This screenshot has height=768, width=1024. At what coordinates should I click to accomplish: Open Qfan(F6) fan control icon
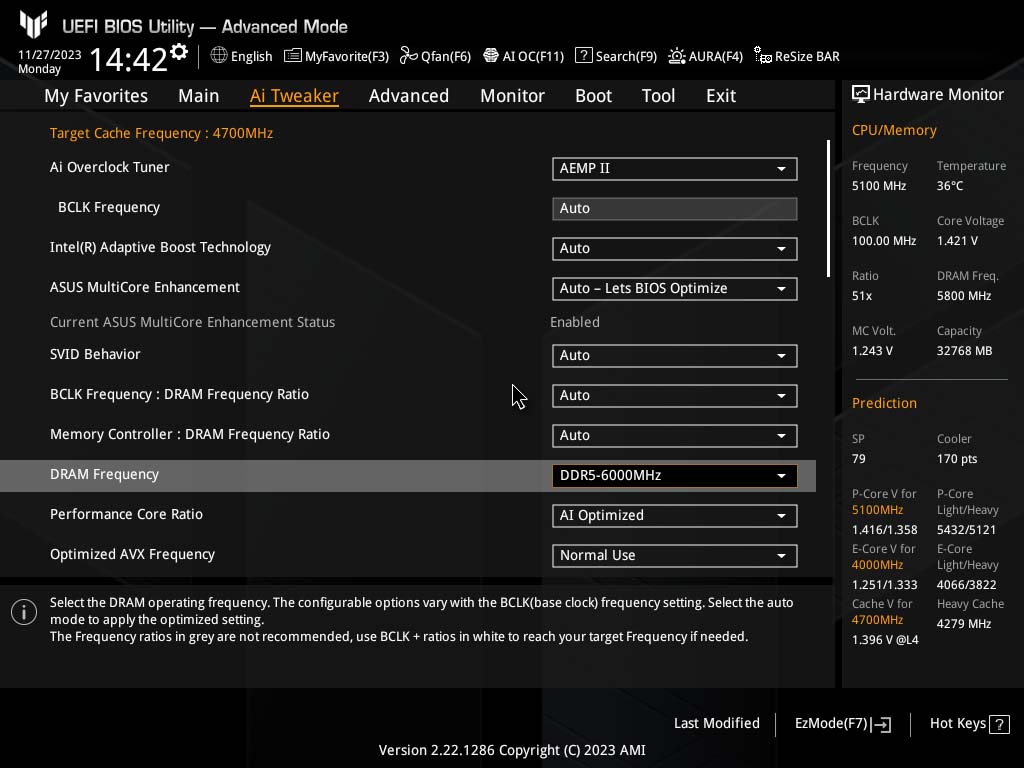[x=408, y=56]
